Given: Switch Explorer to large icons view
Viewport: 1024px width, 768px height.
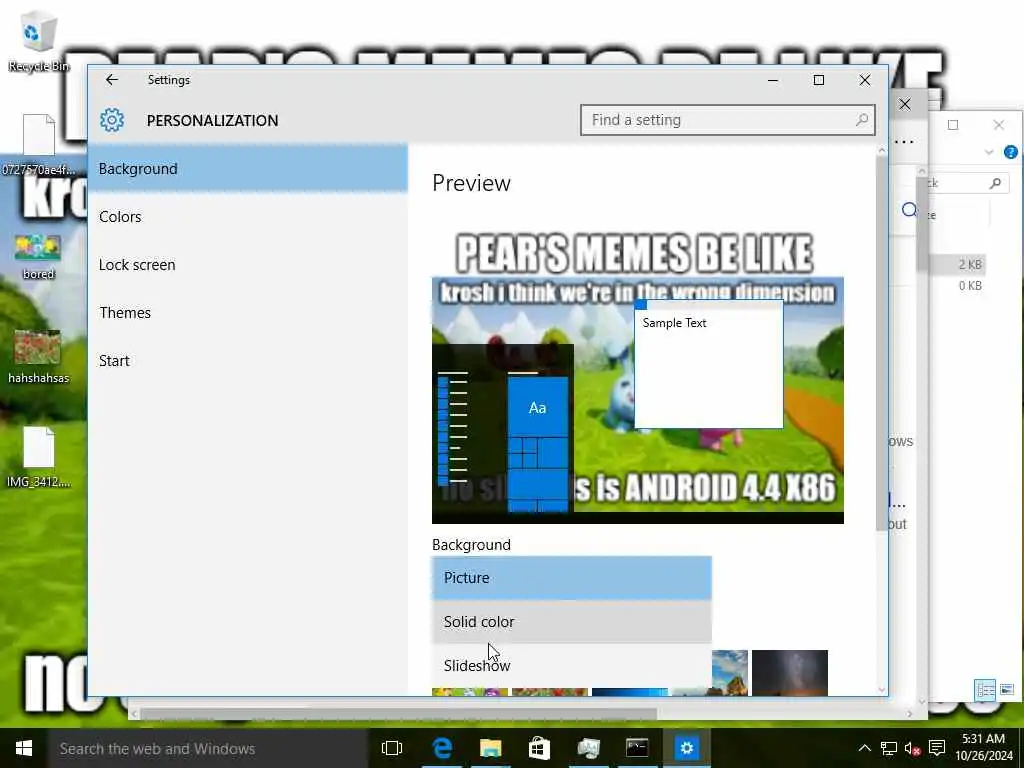Looking at the screenshot, I should (x=1006, y=690).
